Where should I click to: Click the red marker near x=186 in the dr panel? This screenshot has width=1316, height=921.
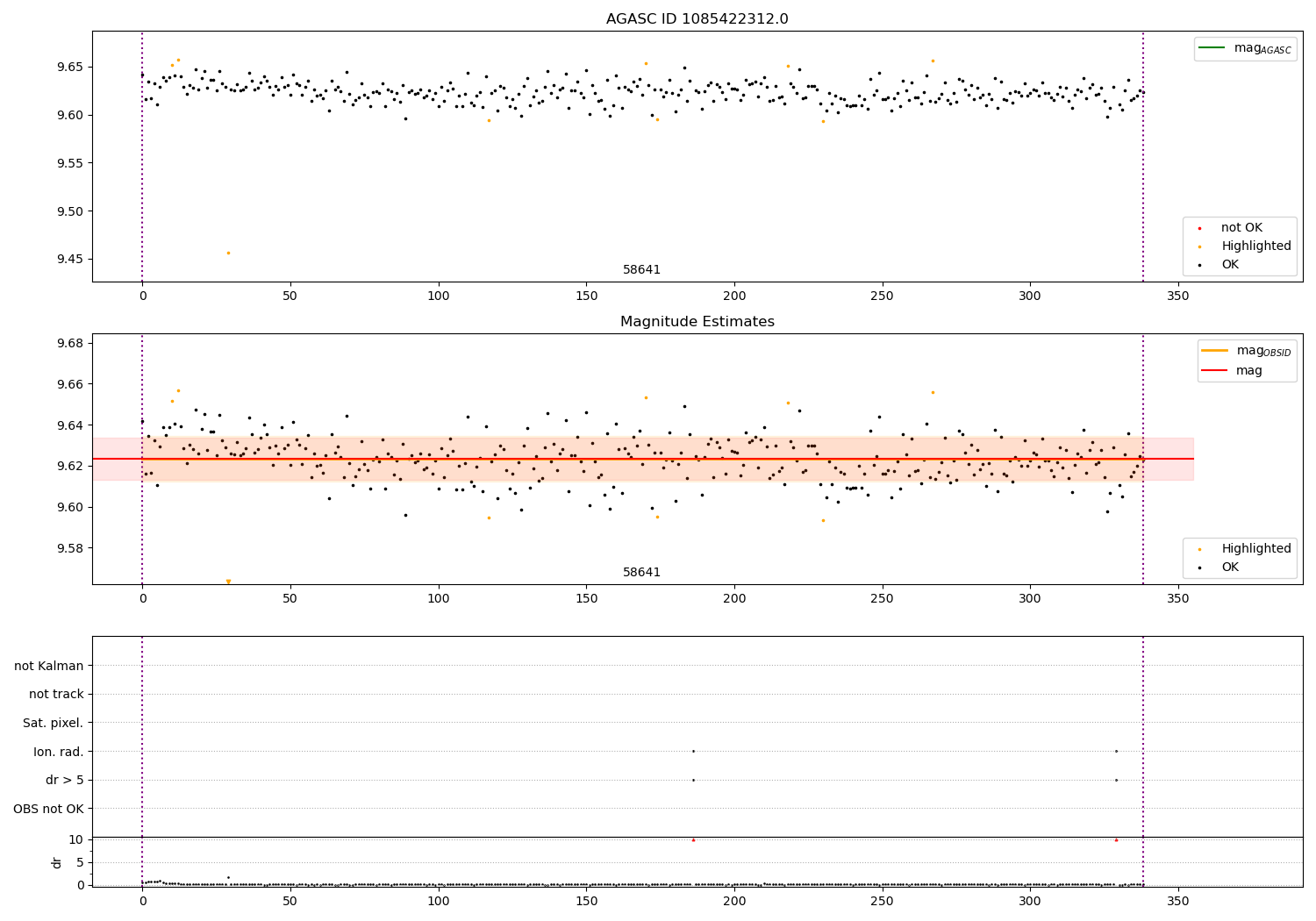point(693,839)
